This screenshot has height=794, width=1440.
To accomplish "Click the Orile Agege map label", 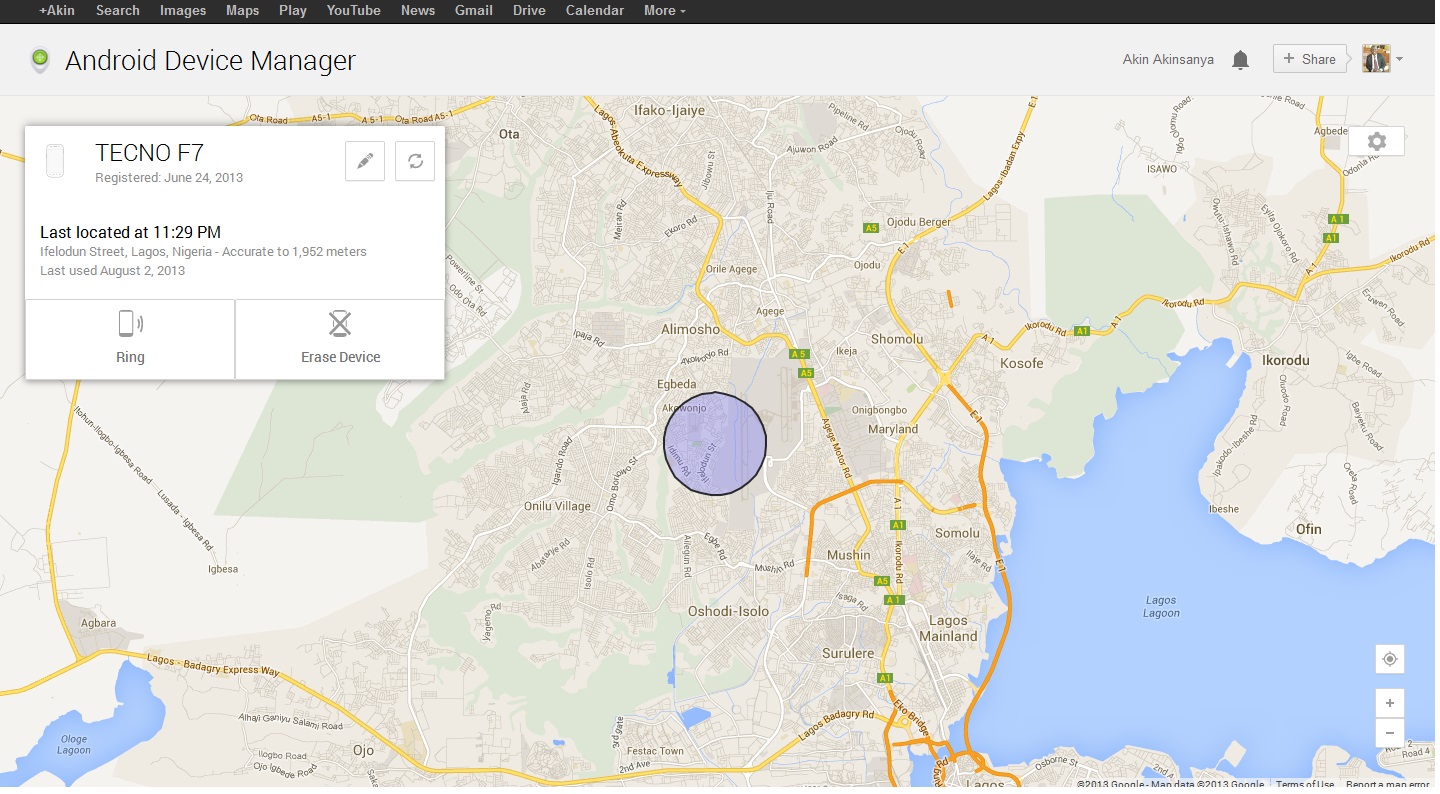I will [x=731, y=270].
